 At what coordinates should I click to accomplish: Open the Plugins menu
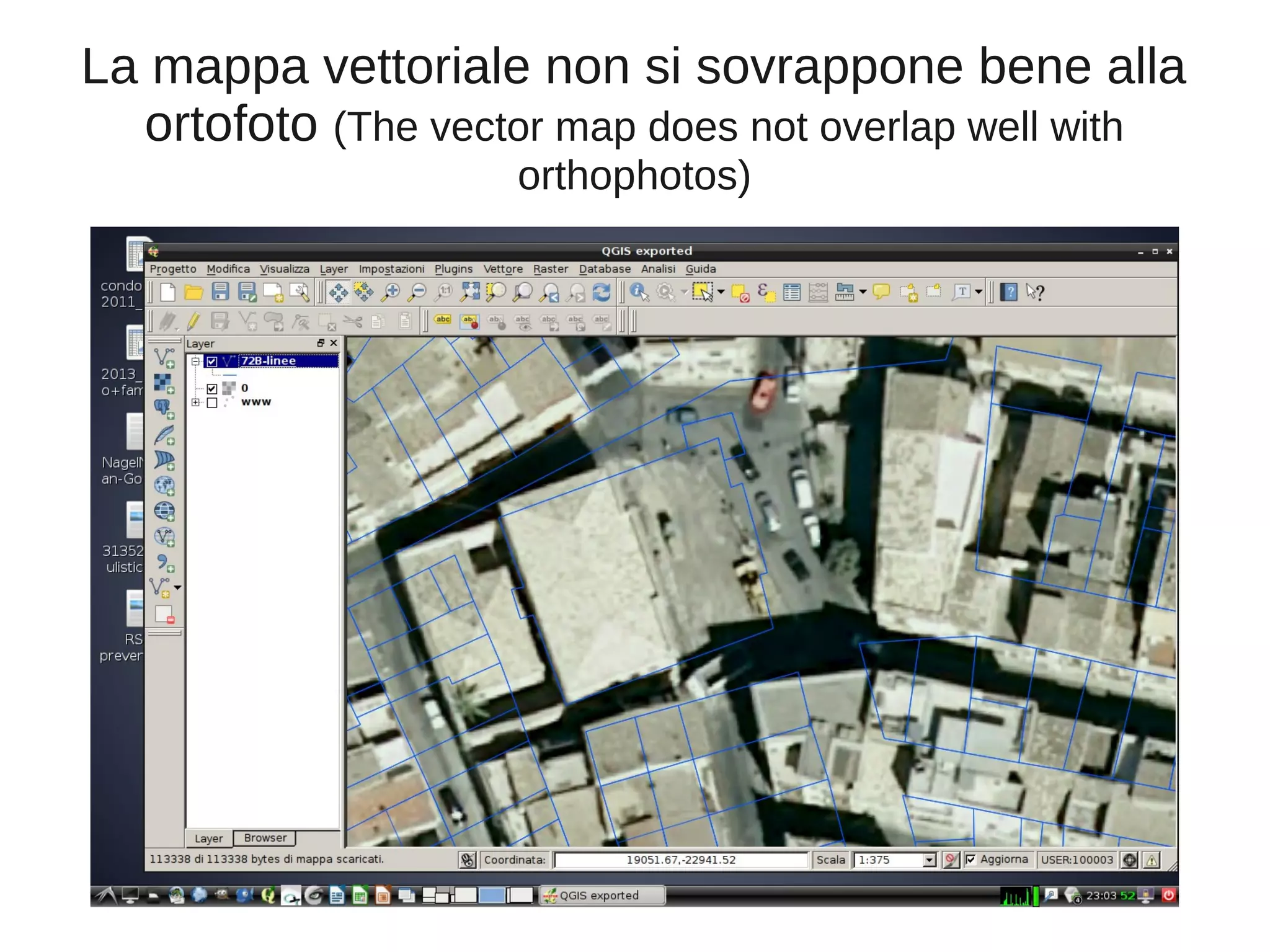tap(453, 269)
